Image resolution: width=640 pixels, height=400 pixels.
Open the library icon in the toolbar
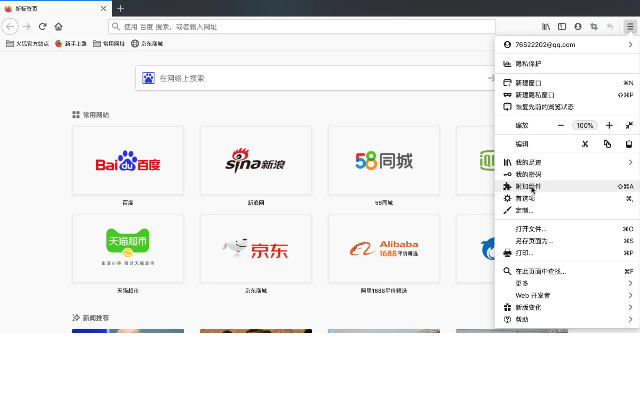pos(546,26)
